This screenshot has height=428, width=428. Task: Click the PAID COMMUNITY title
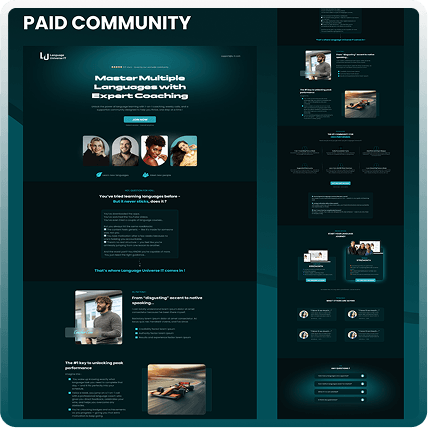[x=107, y=23]
